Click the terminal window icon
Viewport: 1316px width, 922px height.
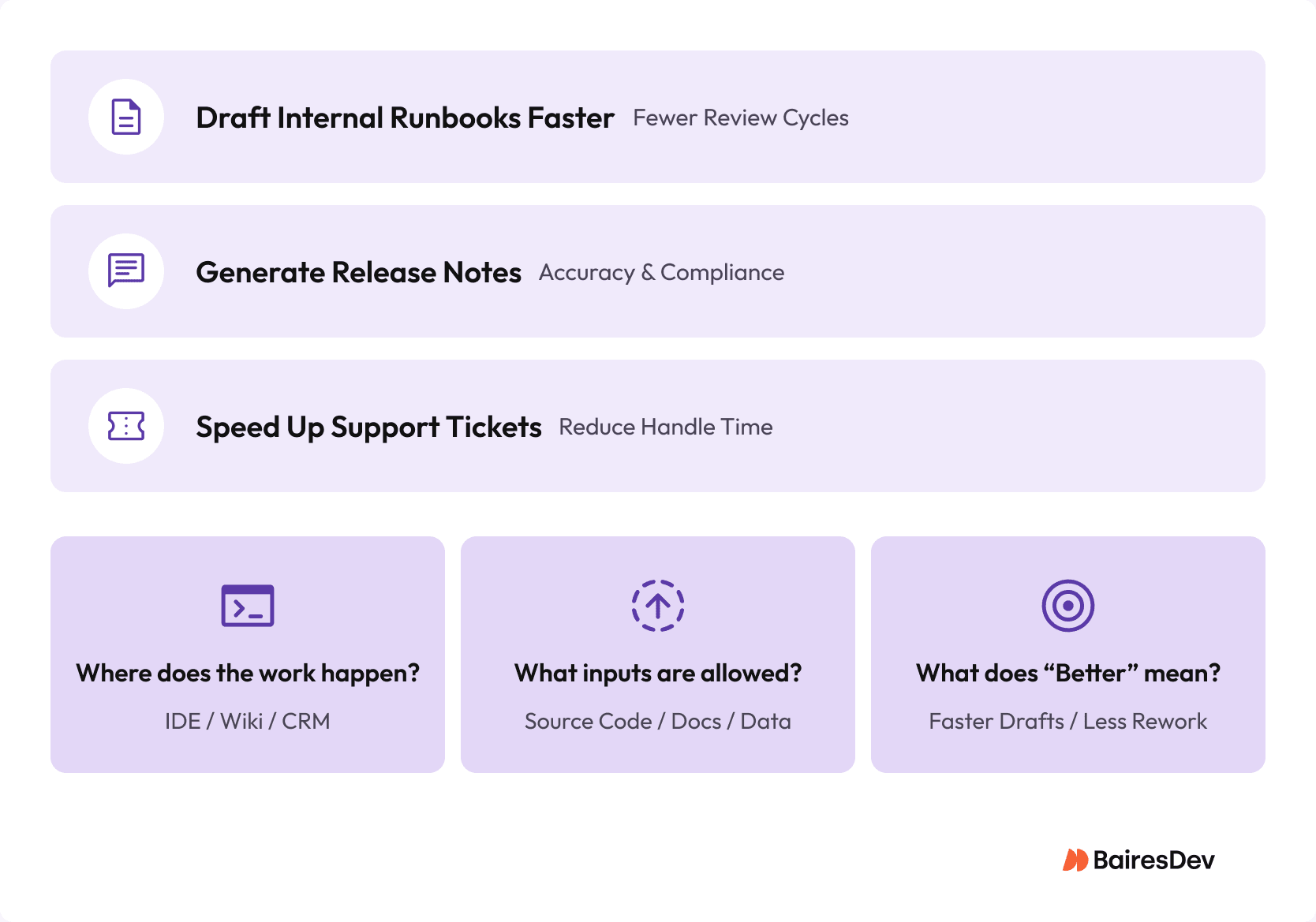248,606
